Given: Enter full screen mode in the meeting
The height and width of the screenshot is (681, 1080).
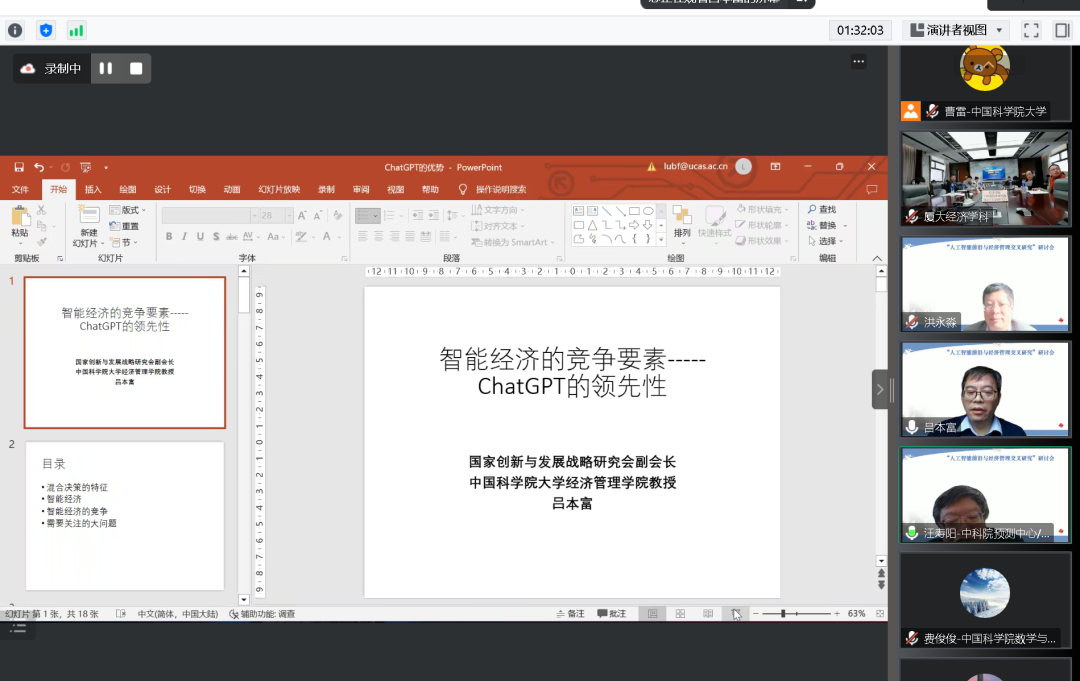Looking at the screenshot, I should click(x=1031, y=30).
